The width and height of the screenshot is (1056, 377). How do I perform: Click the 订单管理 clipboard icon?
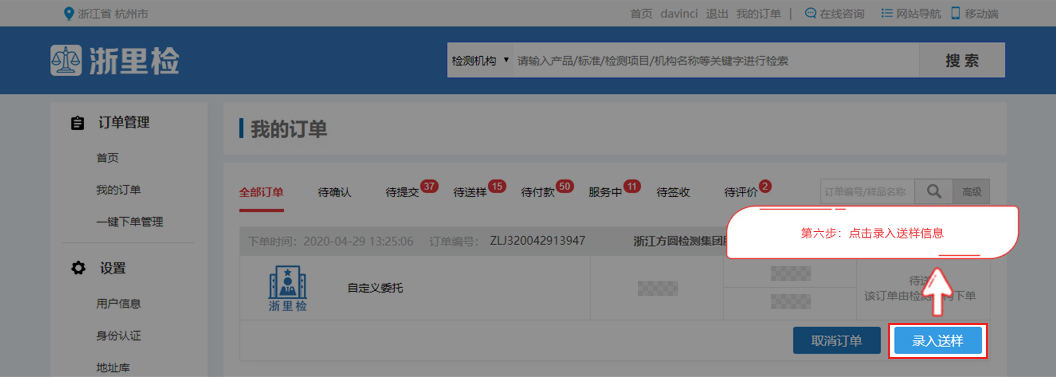click(x=78, y=123)
